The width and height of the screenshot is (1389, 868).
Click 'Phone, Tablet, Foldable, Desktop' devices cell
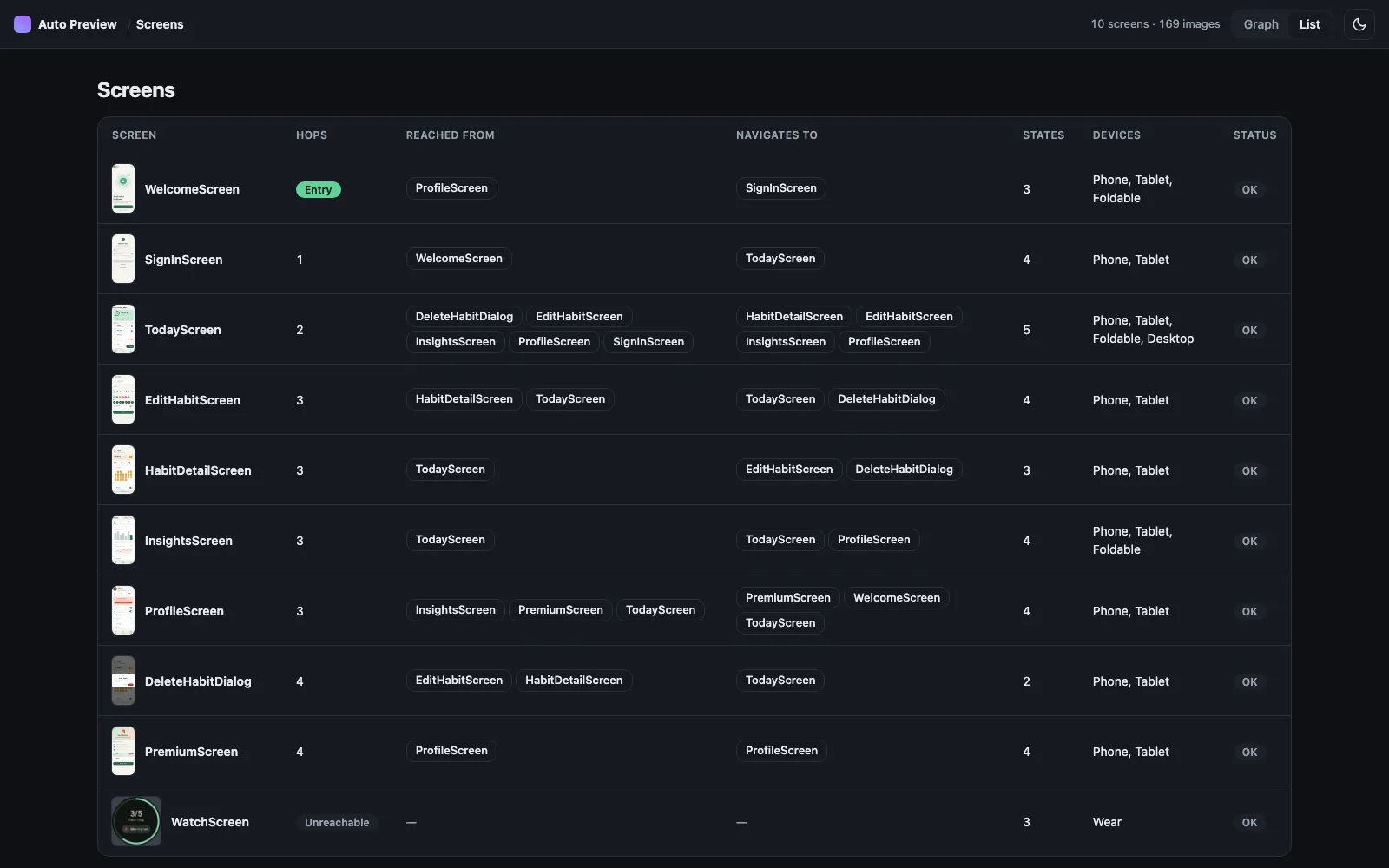coord(1143,330)
